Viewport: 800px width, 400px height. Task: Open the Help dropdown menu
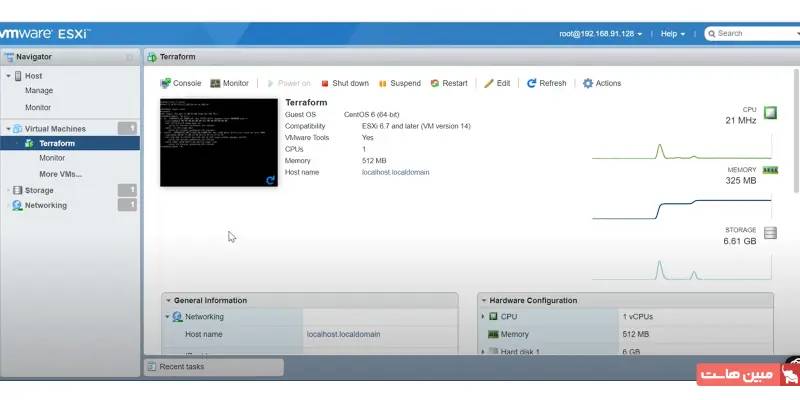pos(672,34)
